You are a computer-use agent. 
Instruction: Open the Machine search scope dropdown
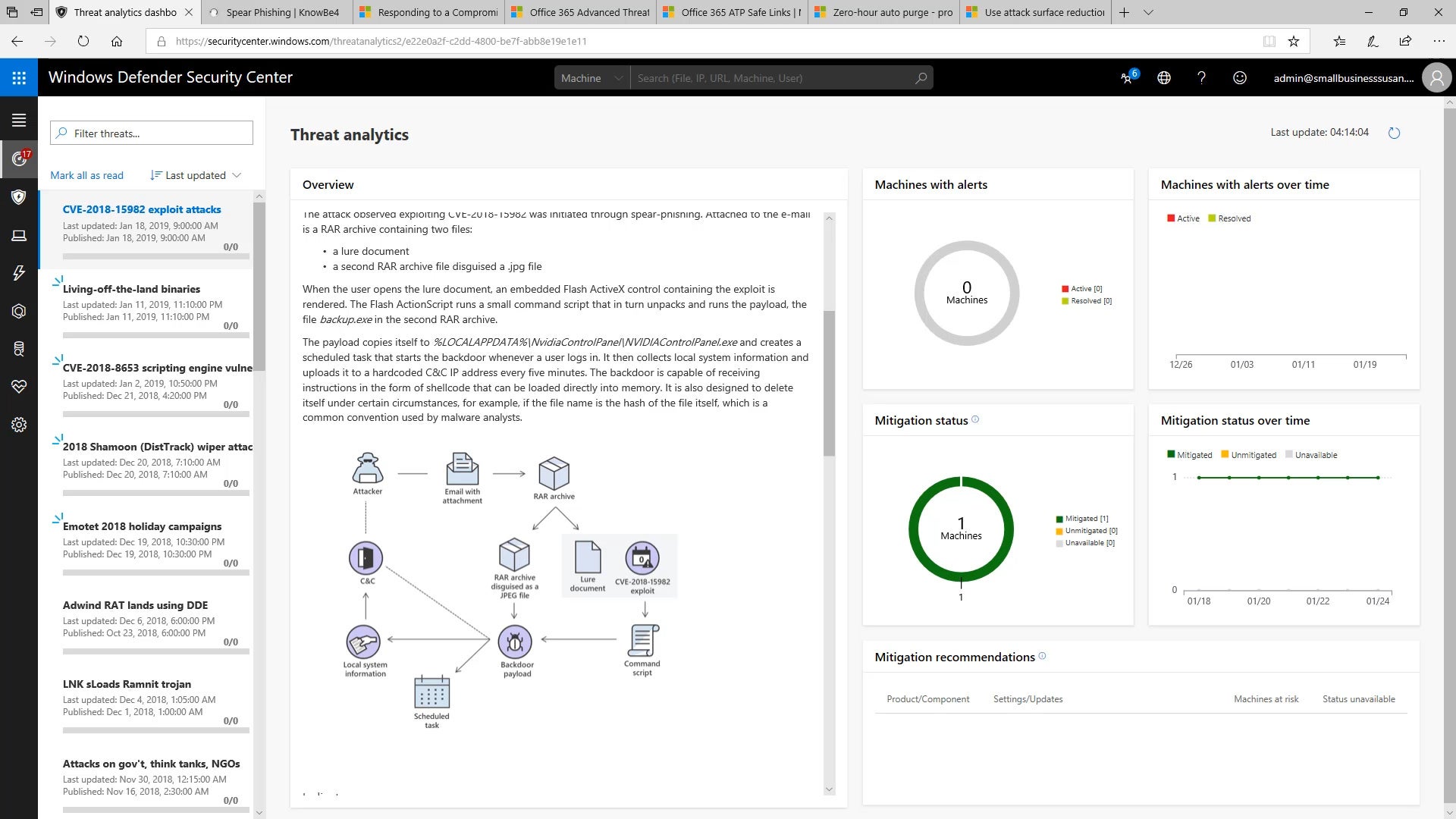pos(591,78)
